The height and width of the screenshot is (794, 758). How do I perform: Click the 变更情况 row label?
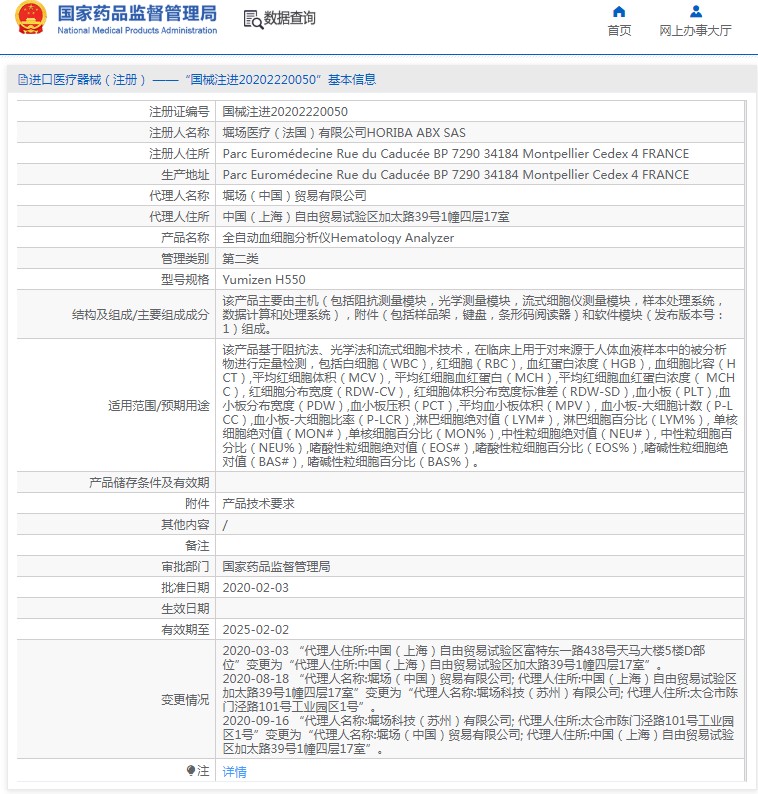185,699
